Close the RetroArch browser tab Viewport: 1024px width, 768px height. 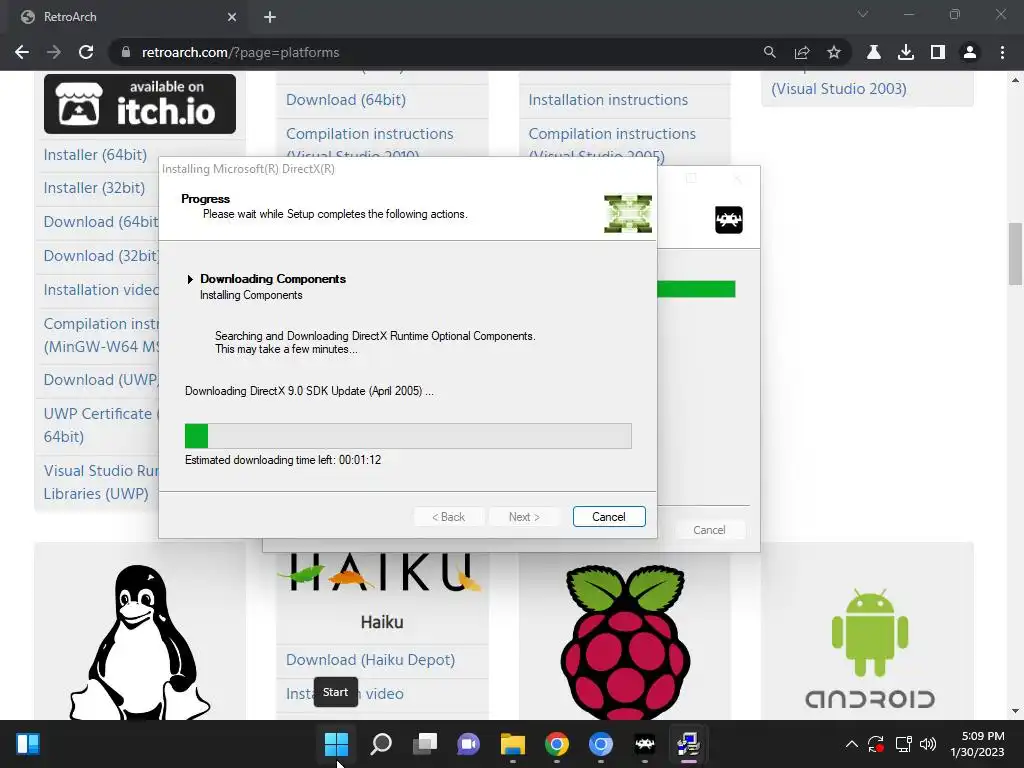[232, 17]
